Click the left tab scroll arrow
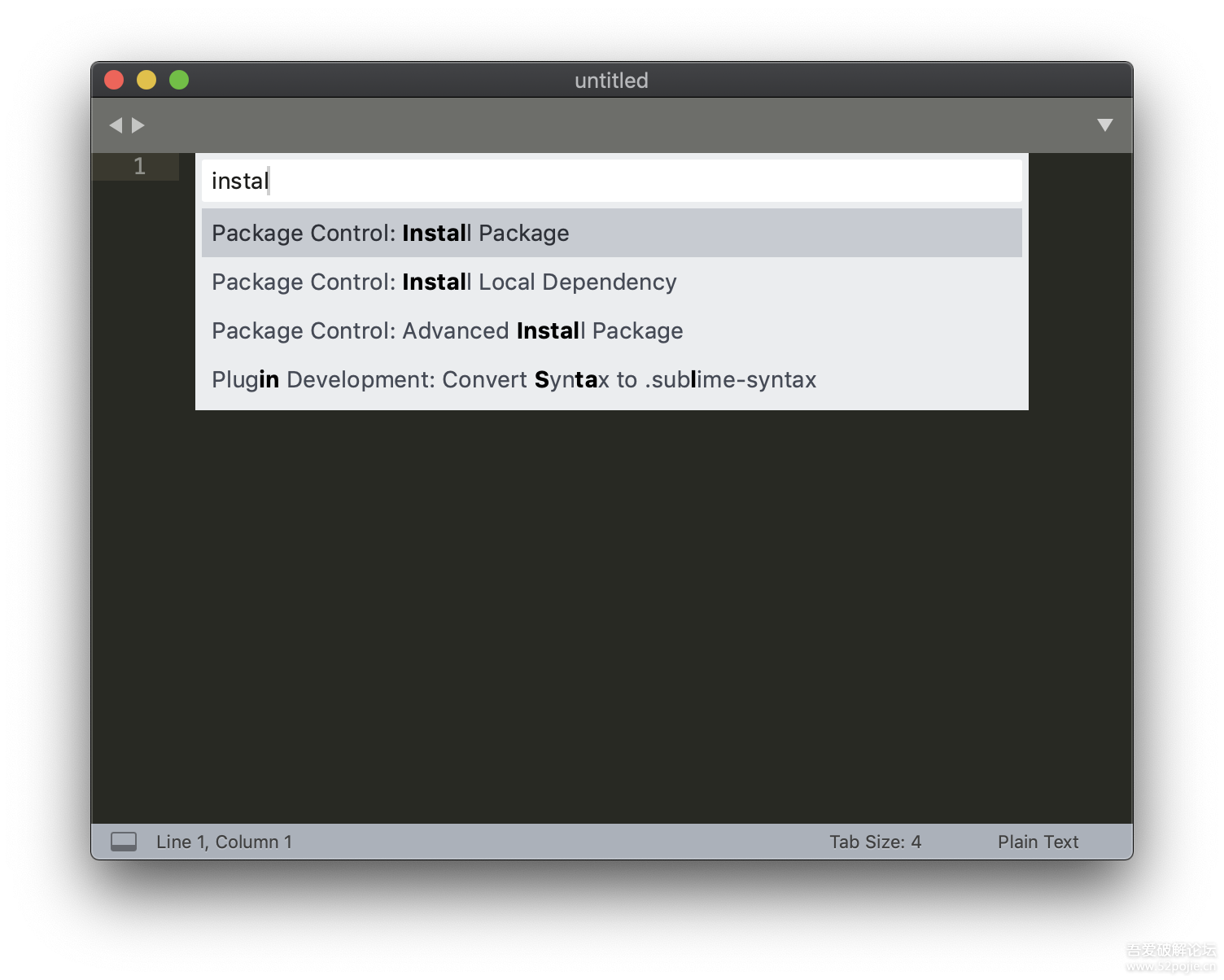 116,125
